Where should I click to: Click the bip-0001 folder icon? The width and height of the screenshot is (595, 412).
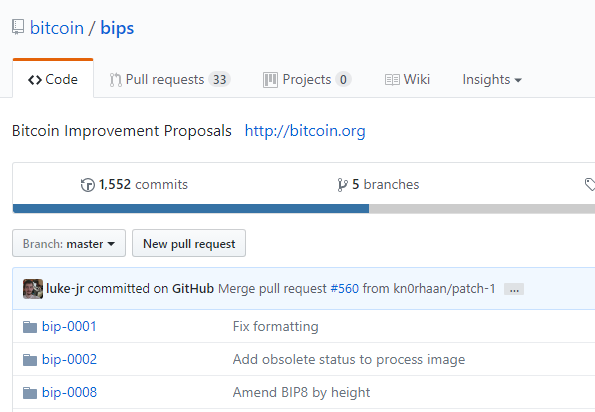pyautogui.click(x=30, y=327)
